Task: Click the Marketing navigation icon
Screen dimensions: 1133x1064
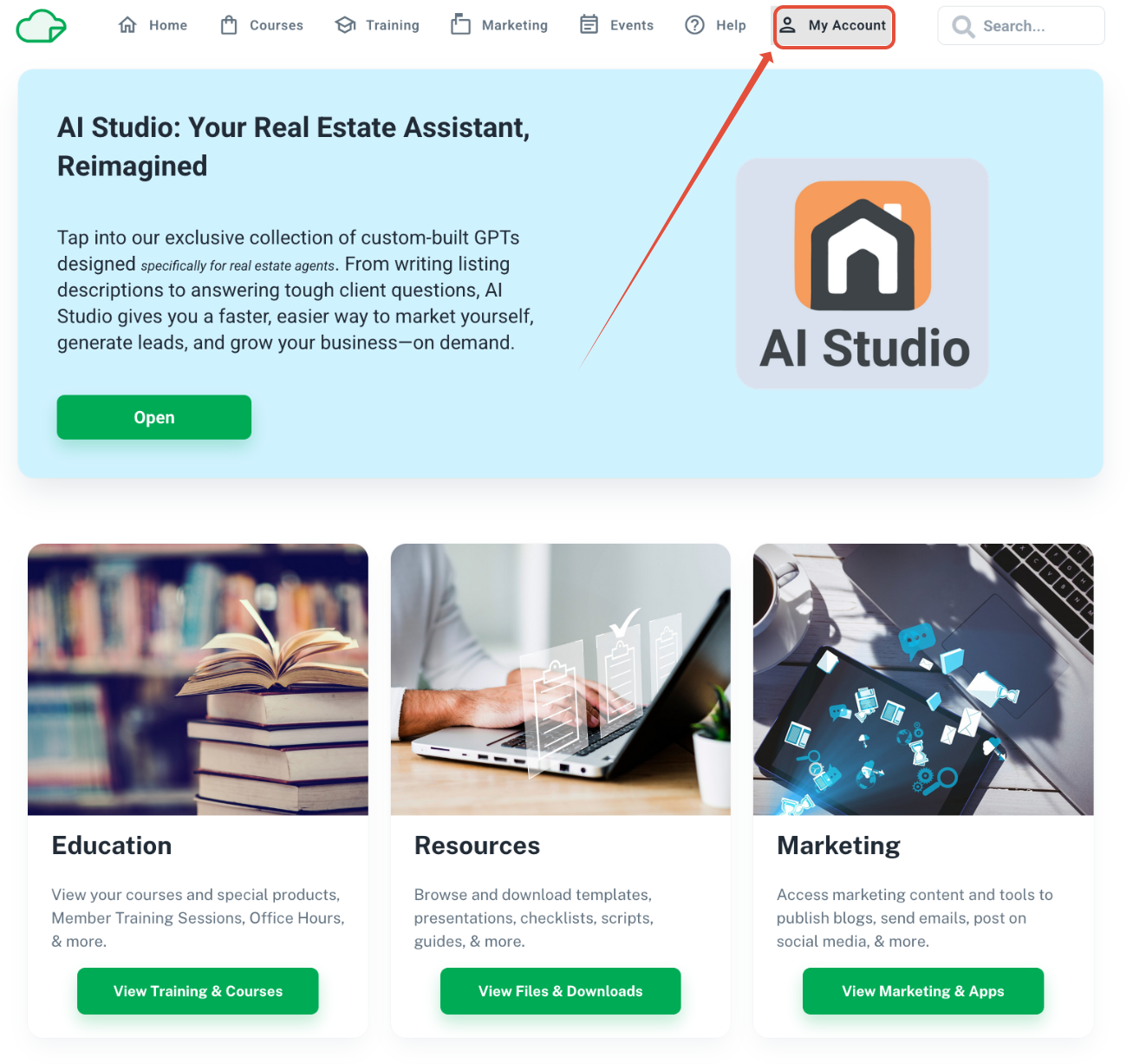Action: [x=460, y=24]
